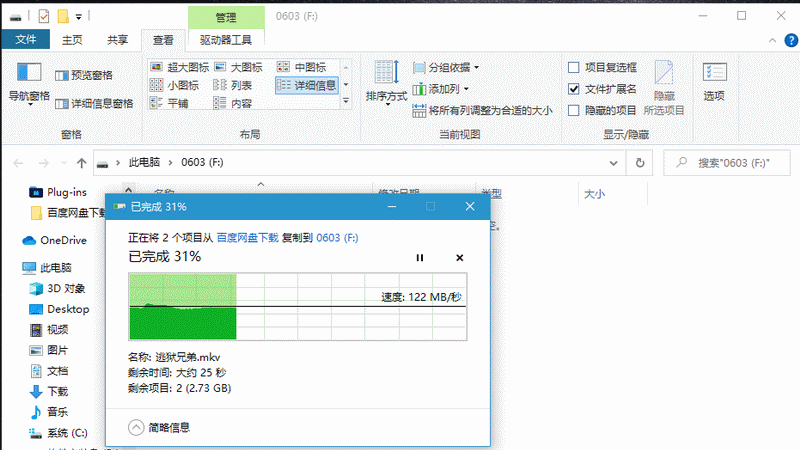
Task: Switch to the Home (主页) ribbon tab
Action: [72, 40]
